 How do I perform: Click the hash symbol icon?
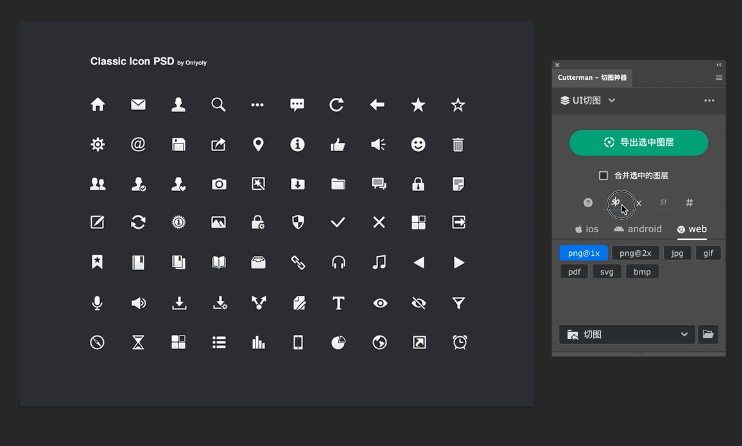coord(689,203)
